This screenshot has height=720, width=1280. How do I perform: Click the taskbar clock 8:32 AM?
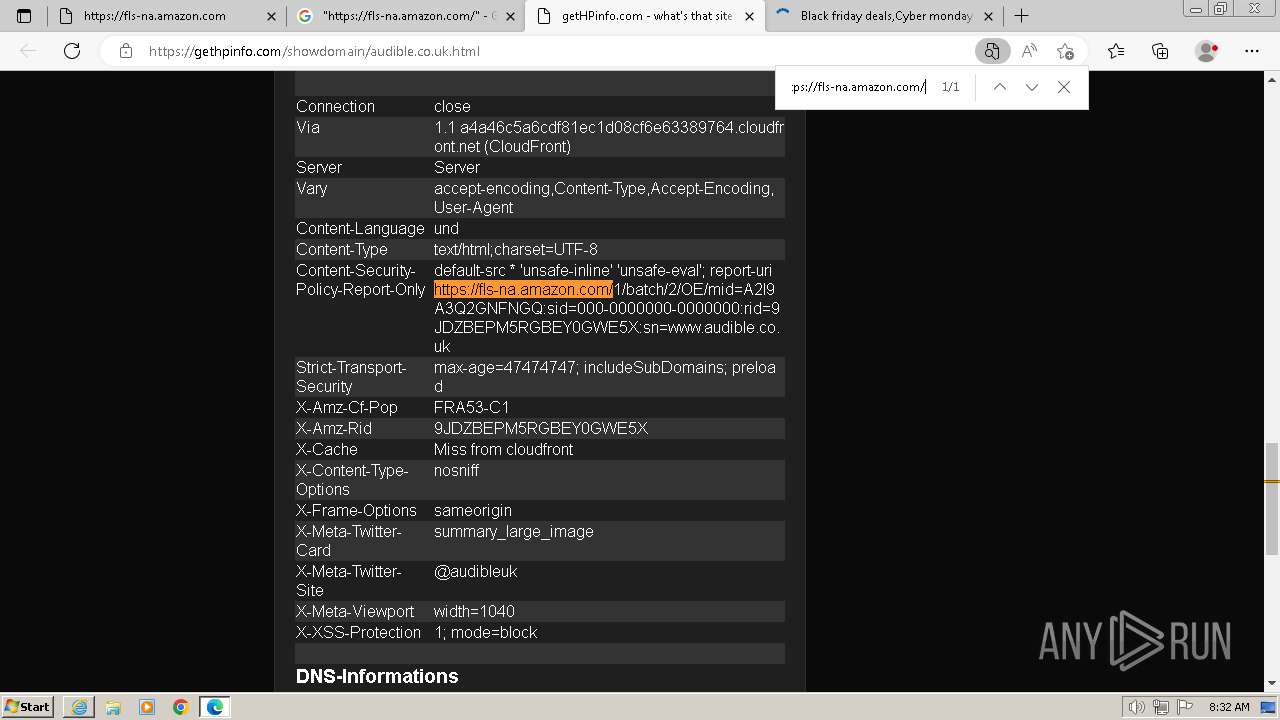coord(1229,707)
